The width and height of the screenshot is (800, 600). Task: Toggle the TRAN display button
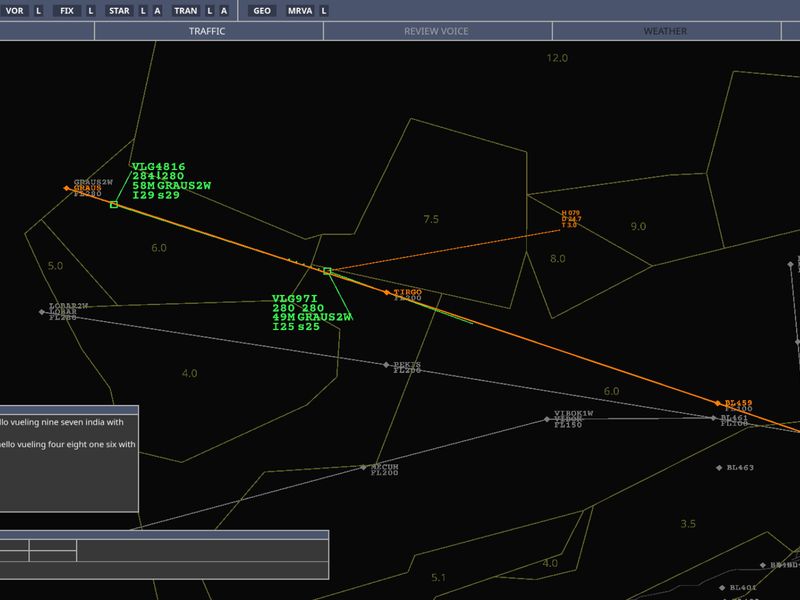click(x=186, y=11)
